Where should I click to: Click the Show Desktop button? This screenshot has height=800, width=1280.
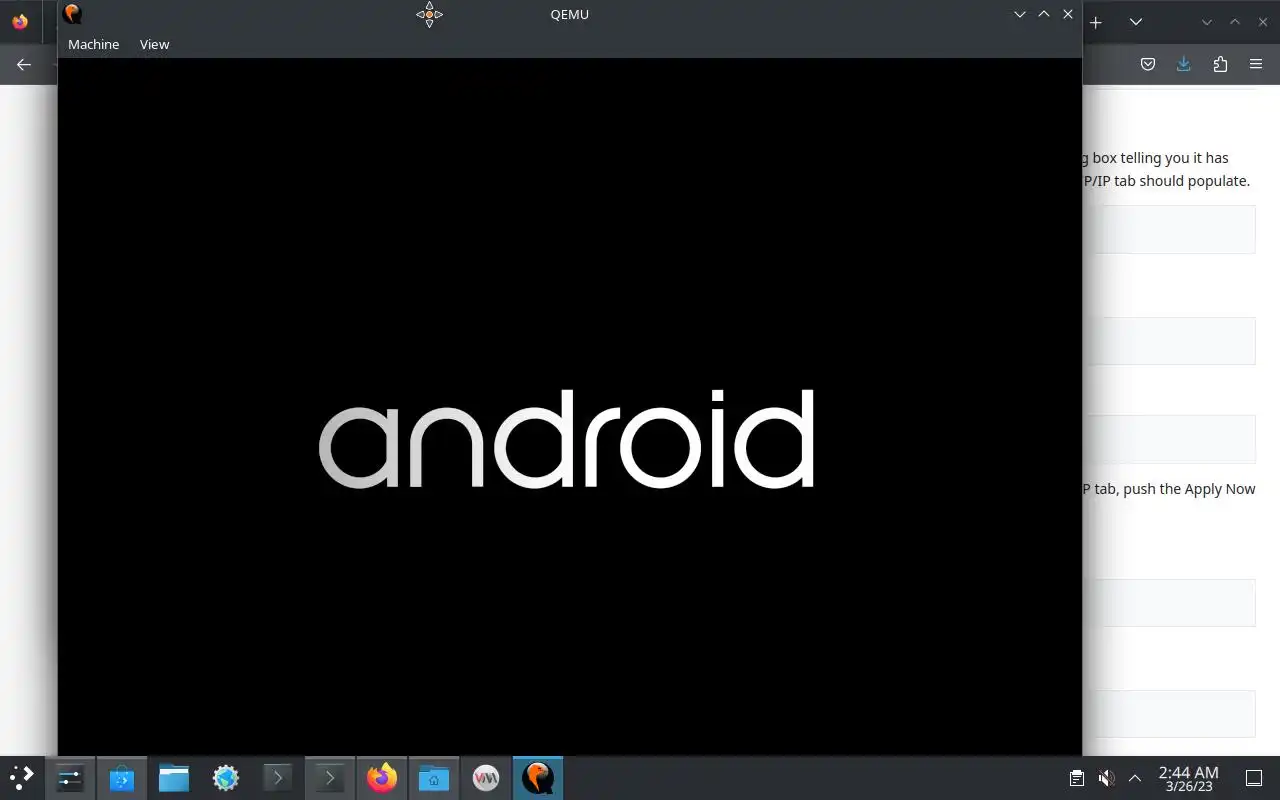click(1254, 778)
